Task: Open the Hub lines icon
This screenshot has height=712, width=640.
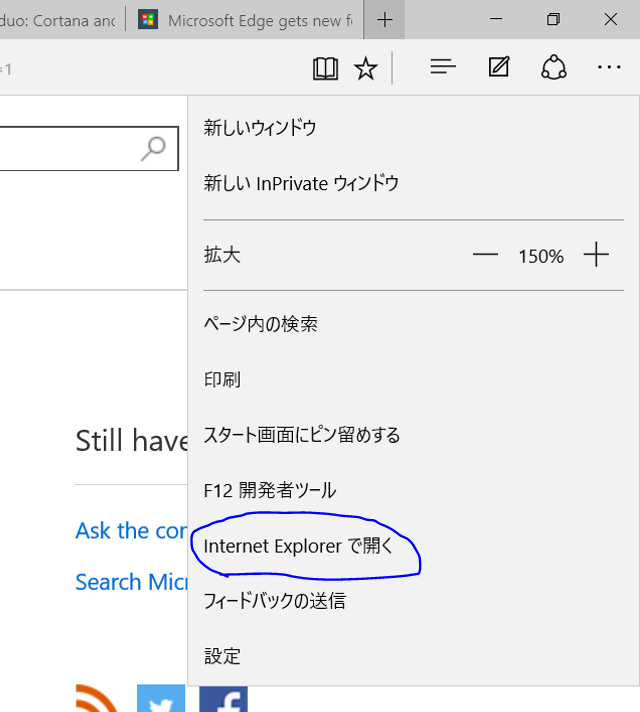Action: [443, 68]
